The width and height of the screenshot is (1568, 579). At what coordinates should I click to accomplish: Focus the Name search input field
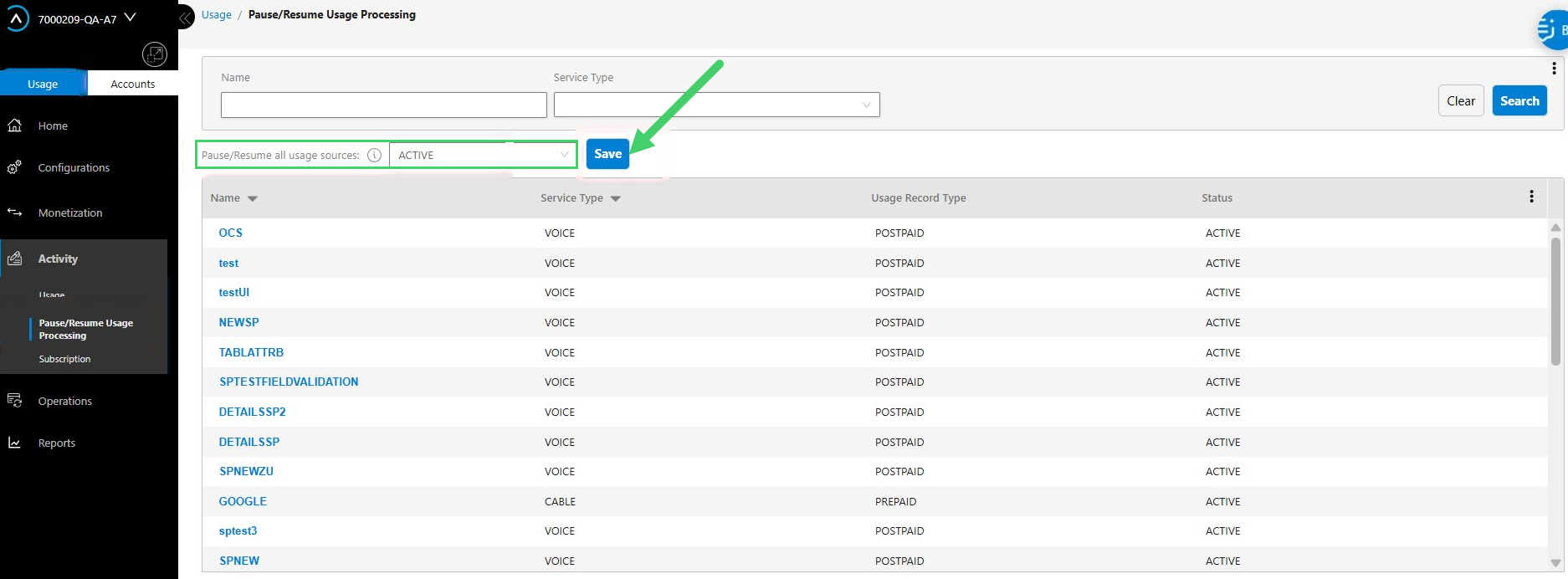click(x=383, y=105)
